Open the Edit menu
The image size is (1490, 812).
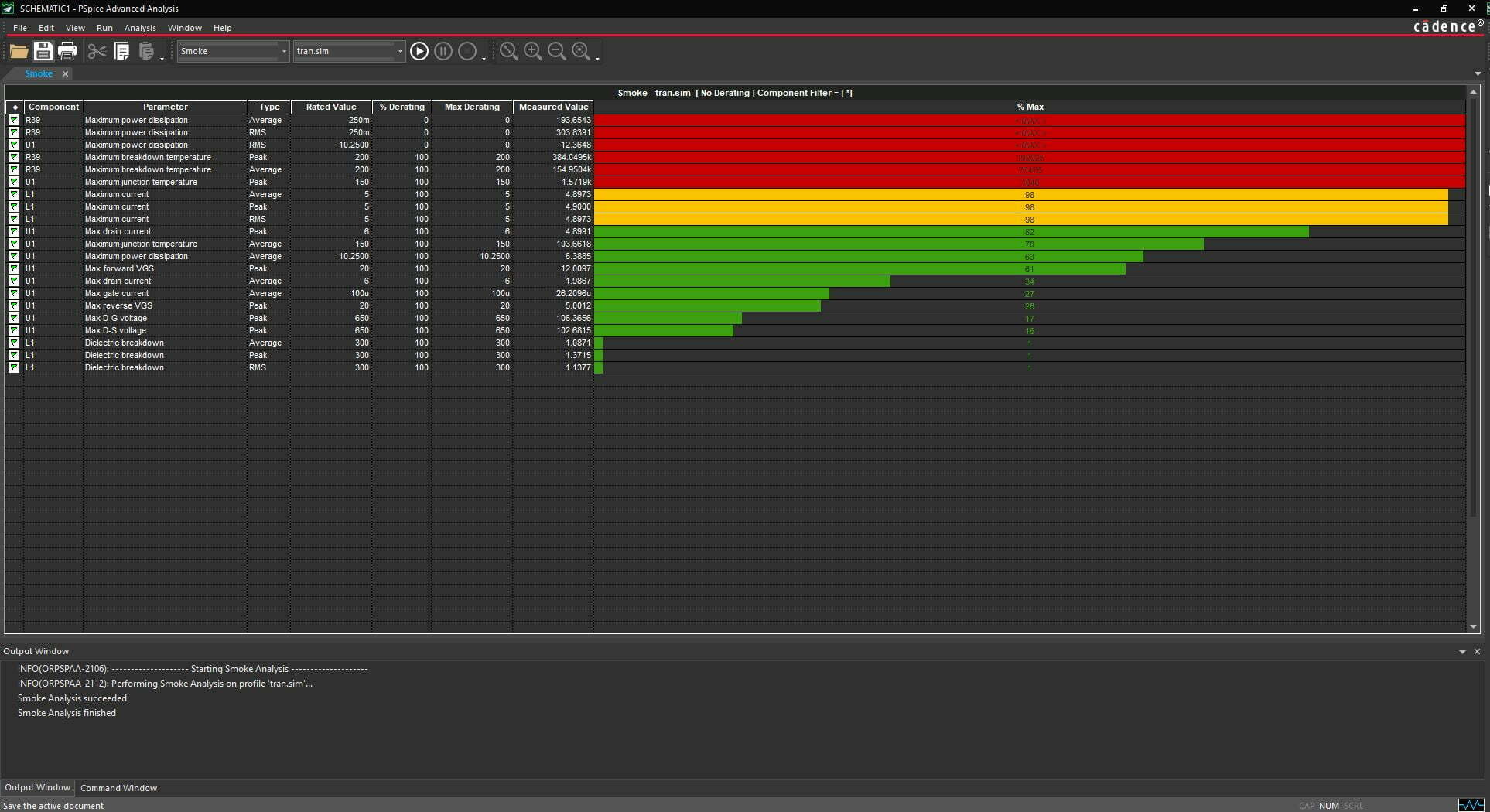(x=46, y=28)
